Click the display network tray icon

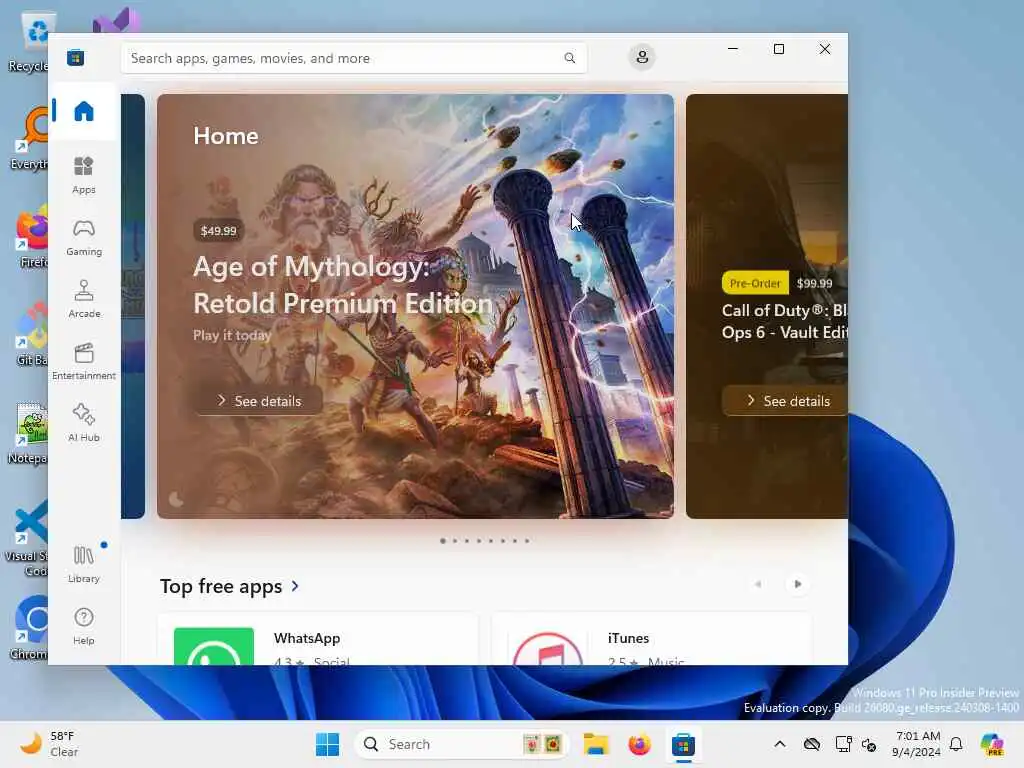843,744
